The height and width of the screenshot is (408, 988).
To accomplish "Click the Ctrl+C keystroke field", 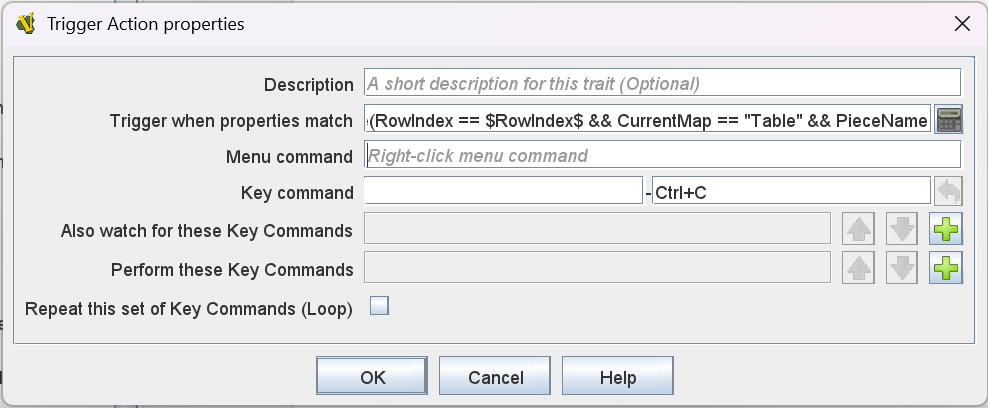I will point(790,192).
